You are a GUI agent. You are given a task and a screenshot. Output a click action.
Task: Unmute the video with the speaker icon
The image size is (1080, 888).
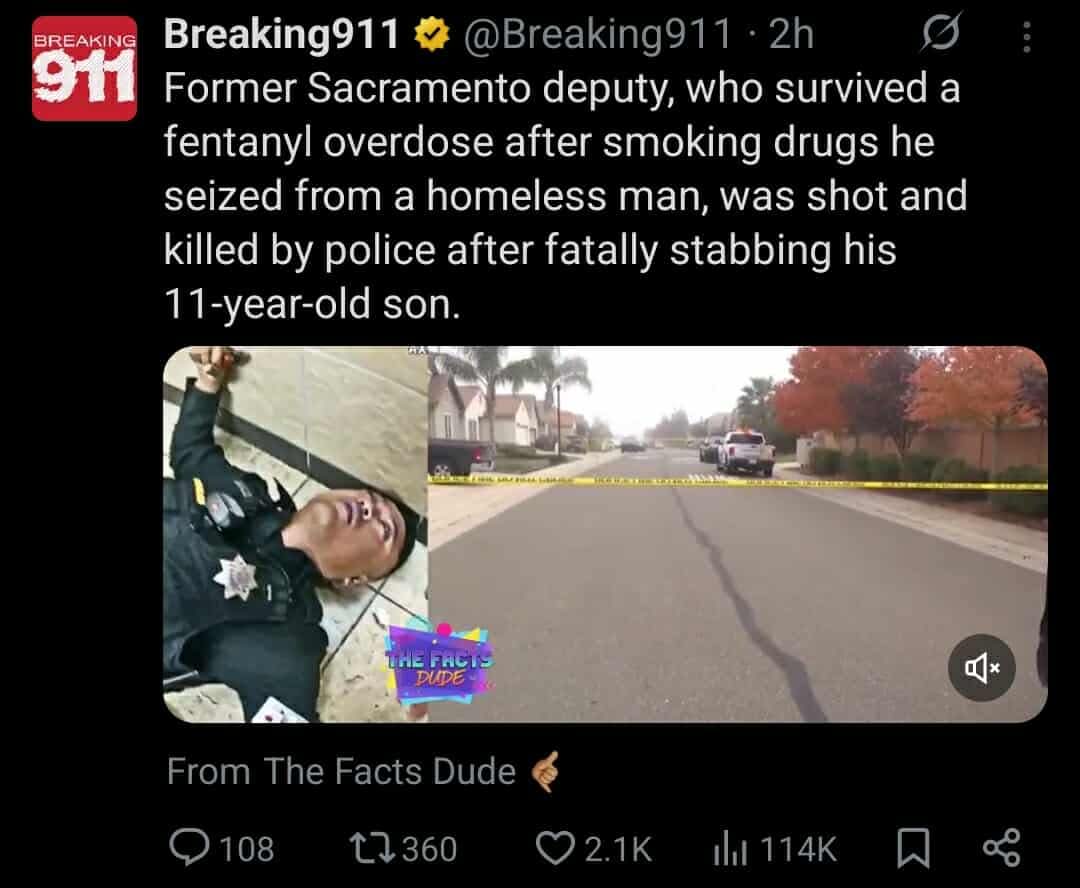(982, 667)
